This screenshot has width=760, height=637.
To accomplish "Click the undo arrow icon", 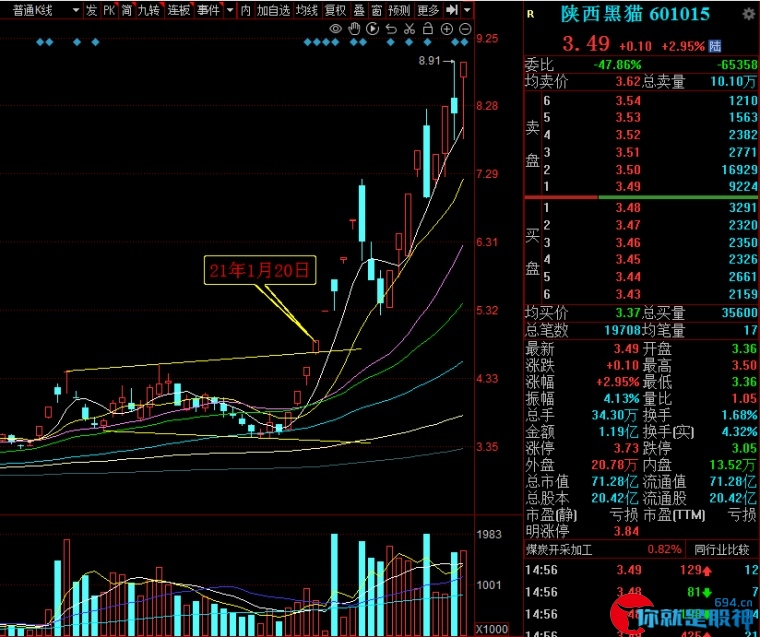I will pyautogui.click(x=391, y=29).
